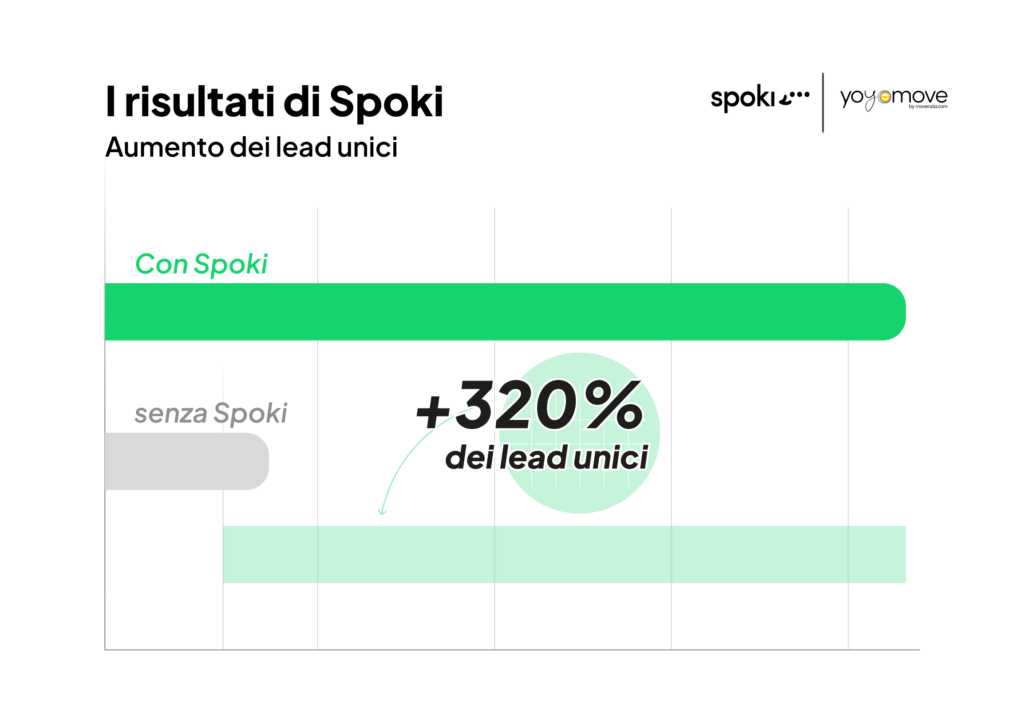The width and height of the screenshot is (1024, 724).
Task: Click the yellow emoji in yoyomove logo
Action: (x=885, y=97)
